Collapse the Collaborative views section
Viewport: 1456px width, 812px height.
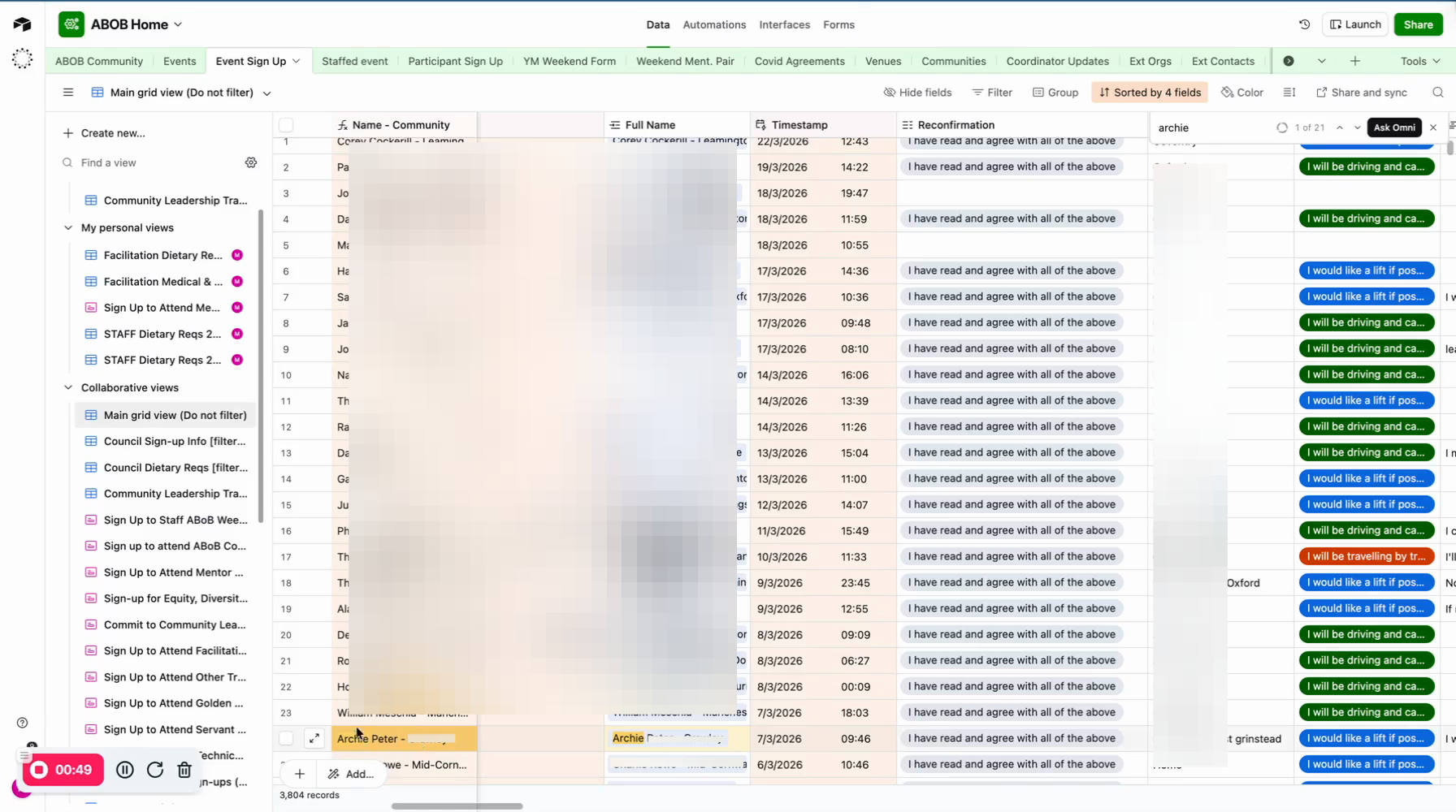pyautogui.click(x=68, y=388)
